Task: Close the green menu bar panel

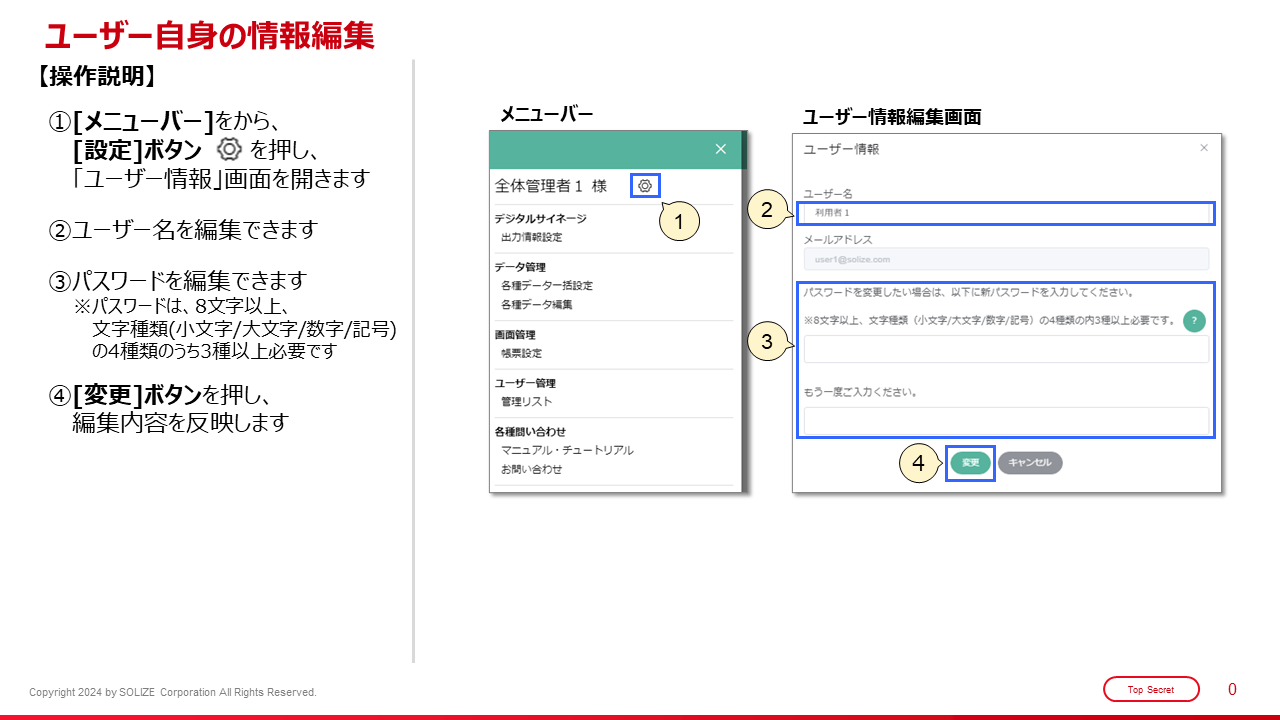Action: coord(720,149)
